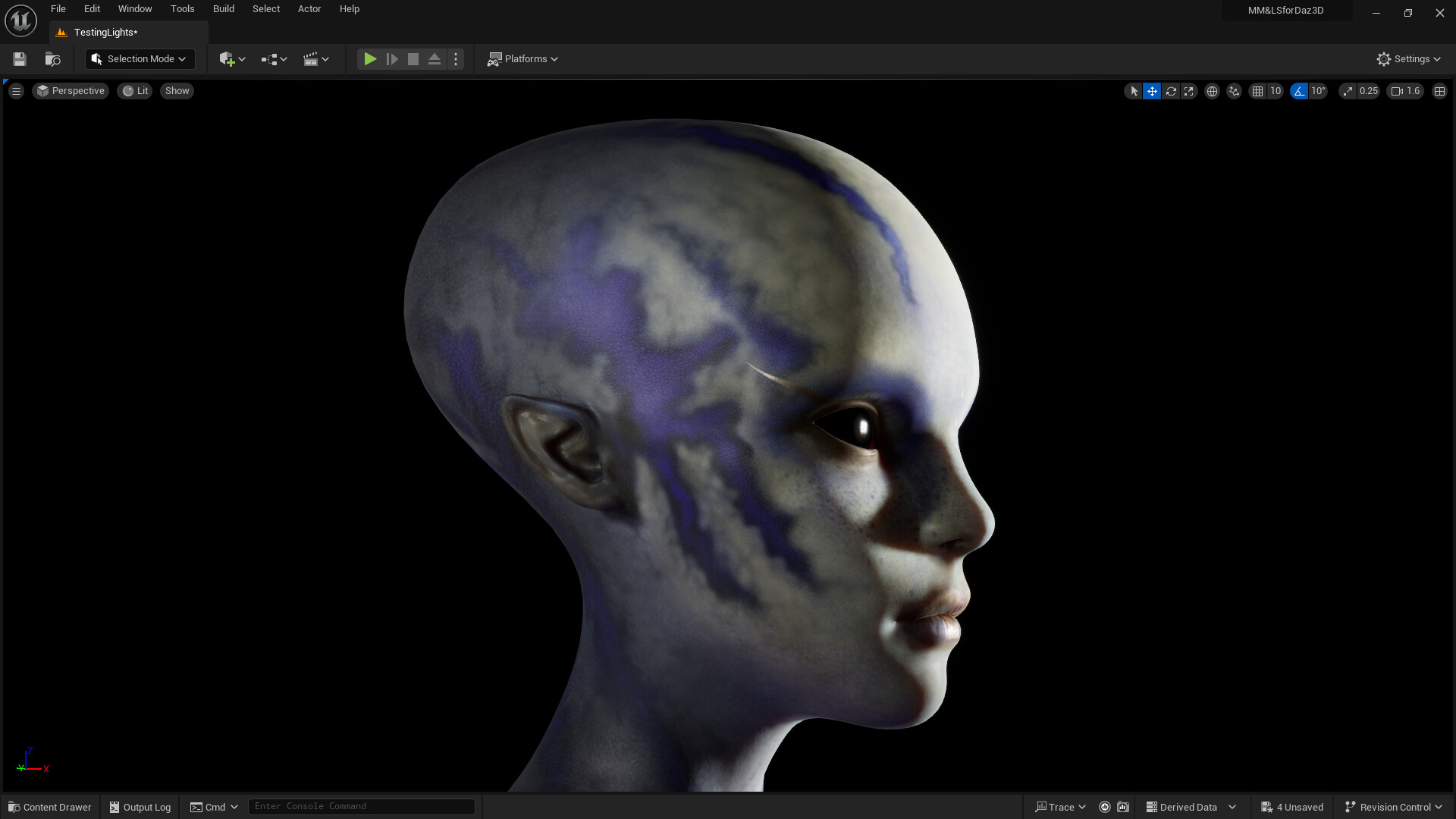Image resolution: width=1456 pixels, height=819 pixels.
Task: Select the Rotate transform tool
Action: point(1171,91)
